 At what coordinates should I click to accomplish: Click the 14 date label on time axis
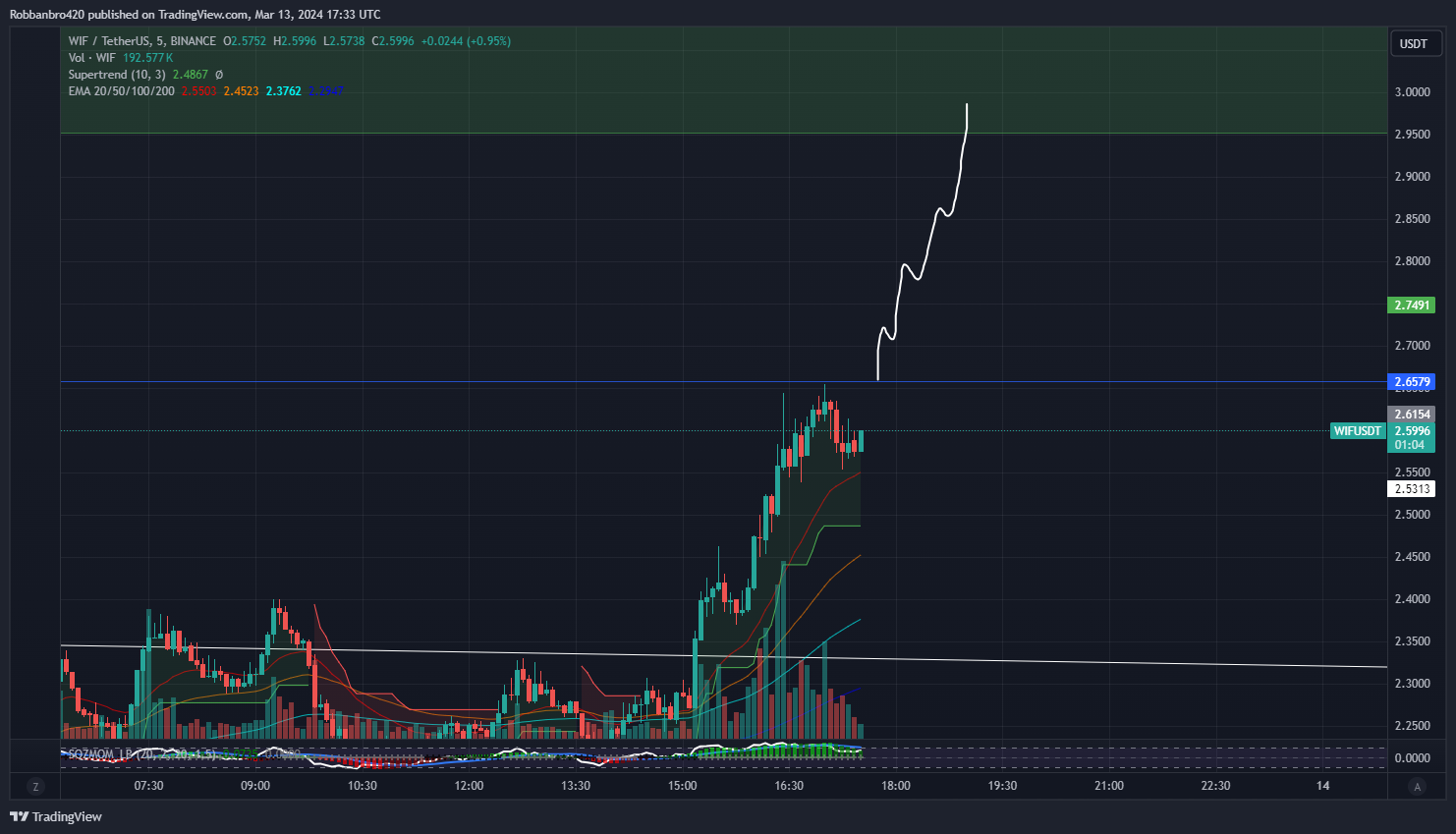tap(1322, 786)
